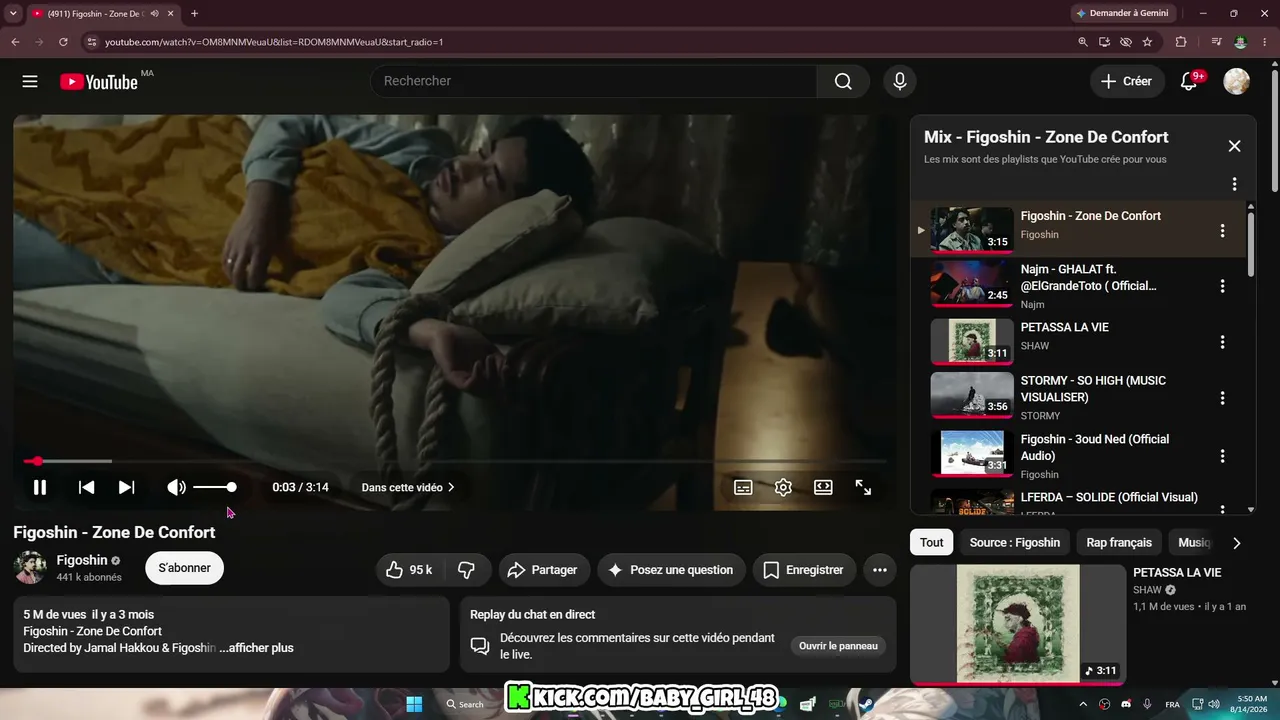1280x720 pixels.
Task: Show hidden system tray icons
Action: (1083, 704)
